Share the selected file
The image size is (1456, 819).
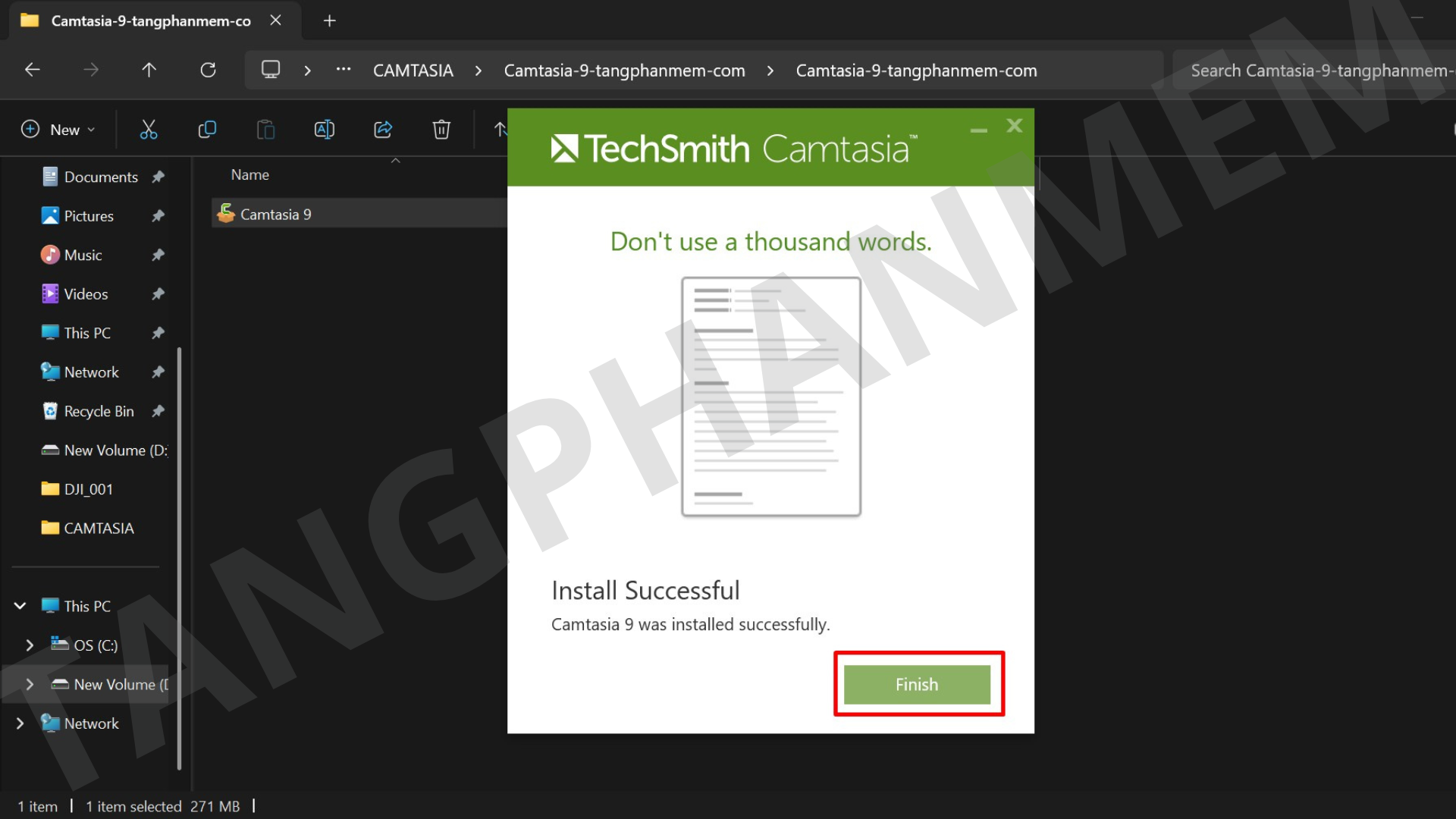383,130
